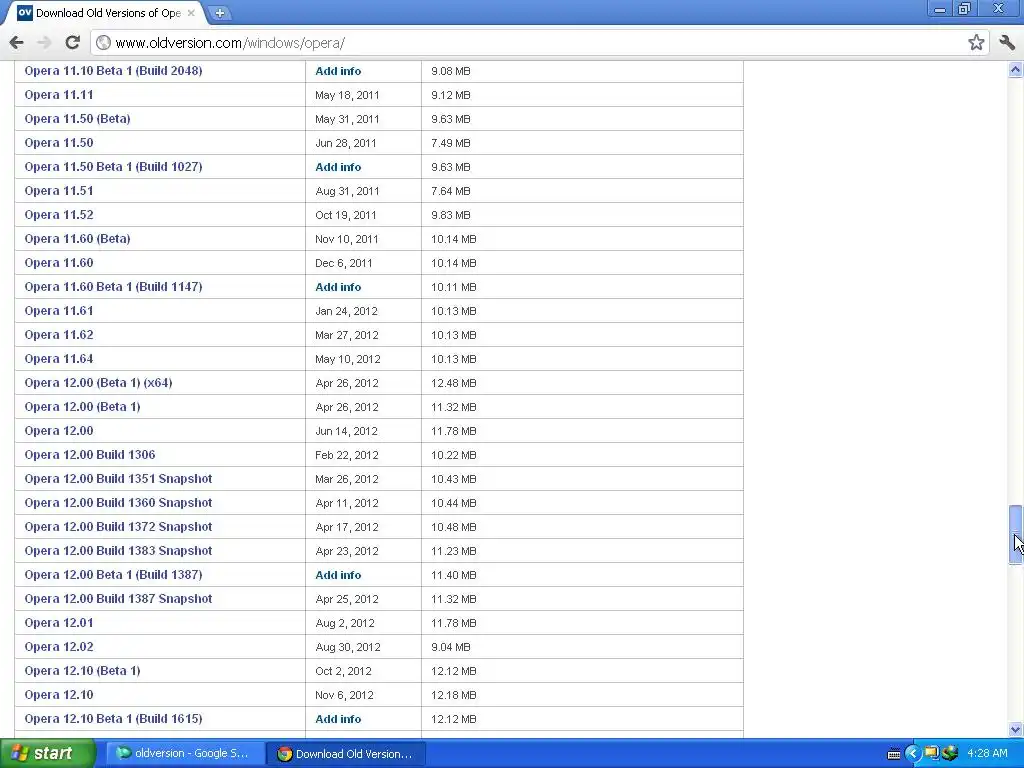Screen dimensions: 1024x768
Task: Switch to oldversion Google Search taskbar window
Action: (184, 754)
